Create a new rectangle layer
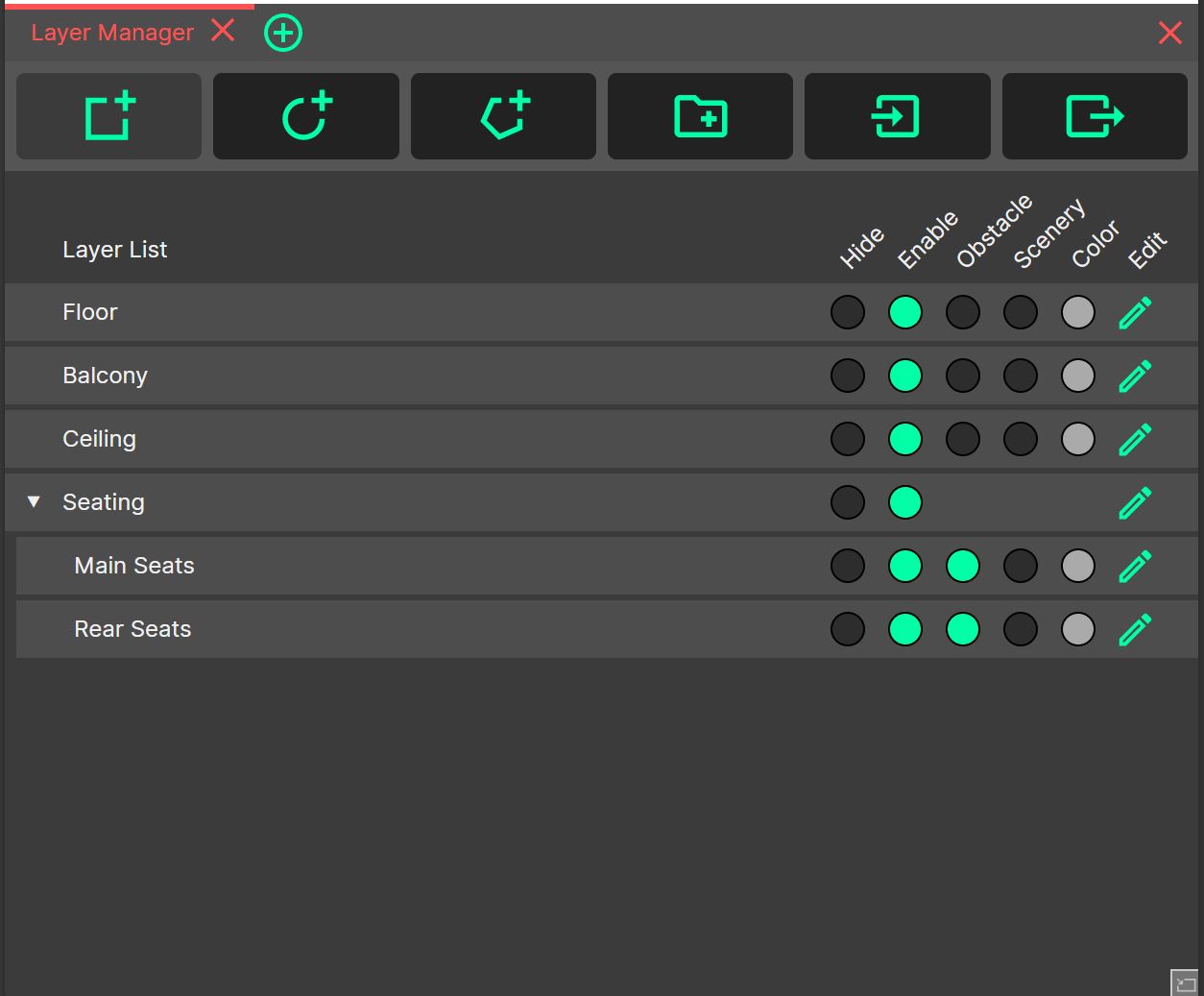This screenshot has height=996, width=1204. [x=108, y=115]
